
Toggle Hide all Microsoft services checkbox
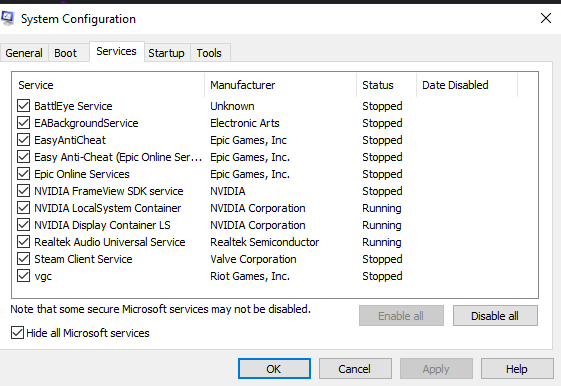pyautogui.click(x=17, y=333)
